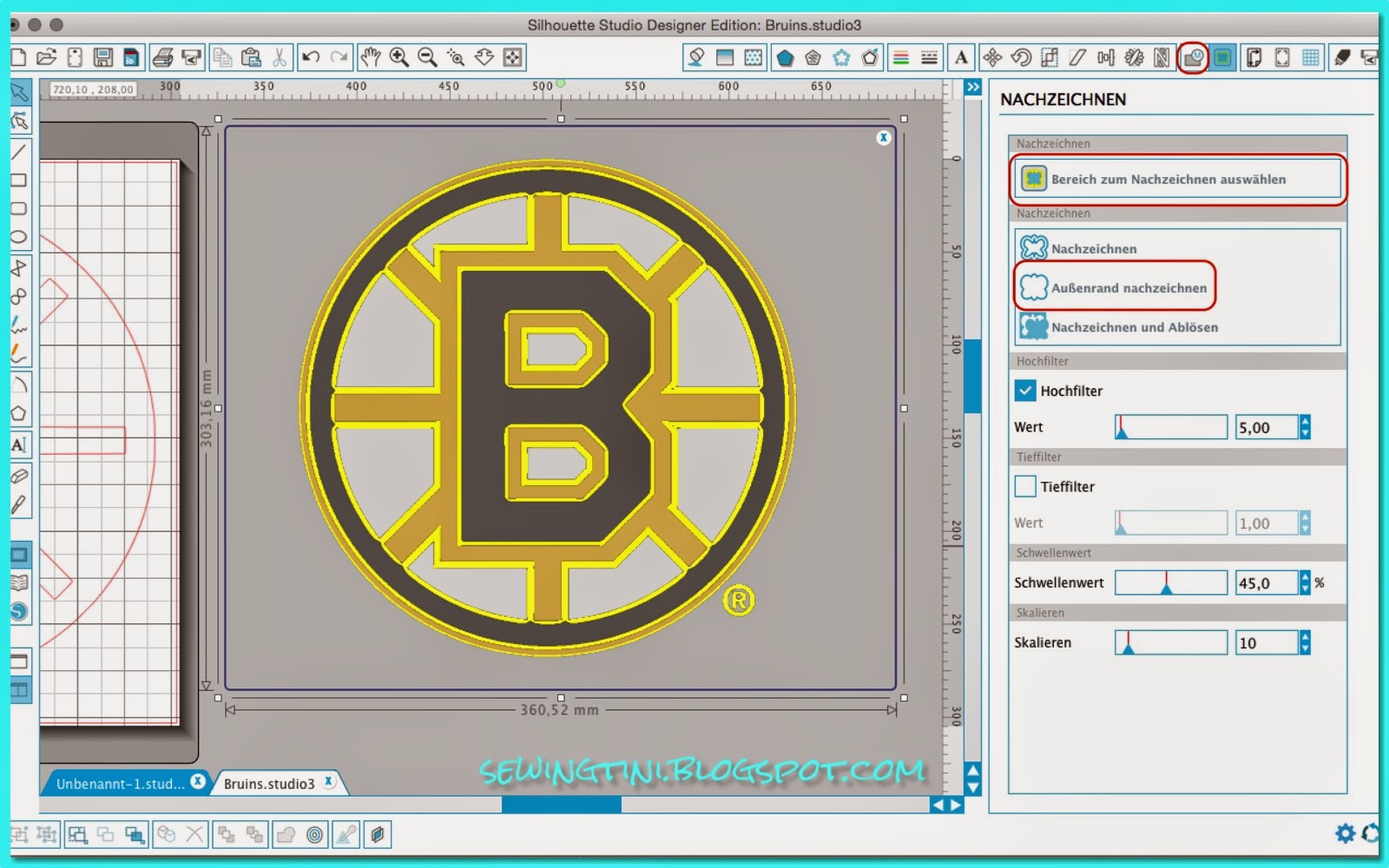This screenshot has width=1389, height=868.
Task: Collapse the Nachzeichnen panel with double arrows
Action: pos(973,87)
